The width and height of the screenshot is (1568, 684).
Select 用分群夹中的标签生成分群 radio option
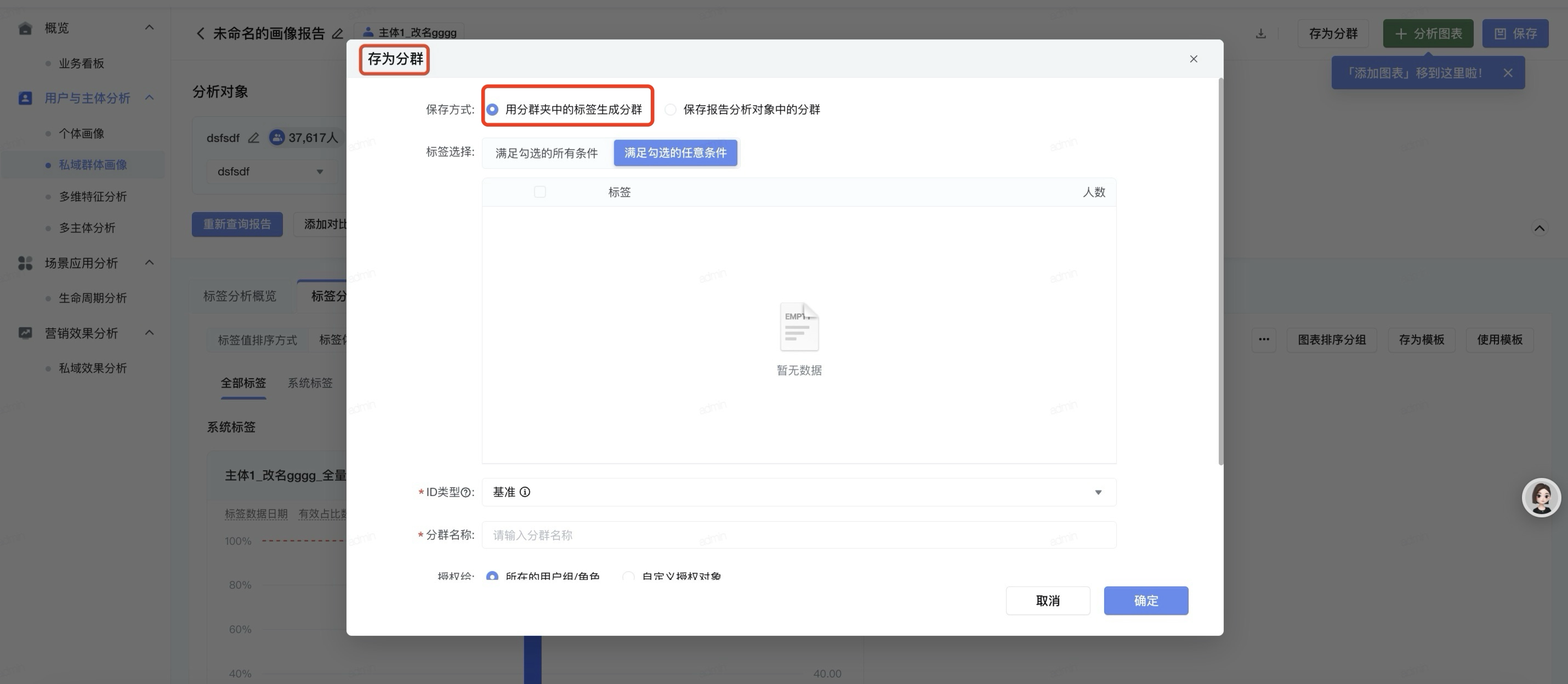click(x=492, y=110)
